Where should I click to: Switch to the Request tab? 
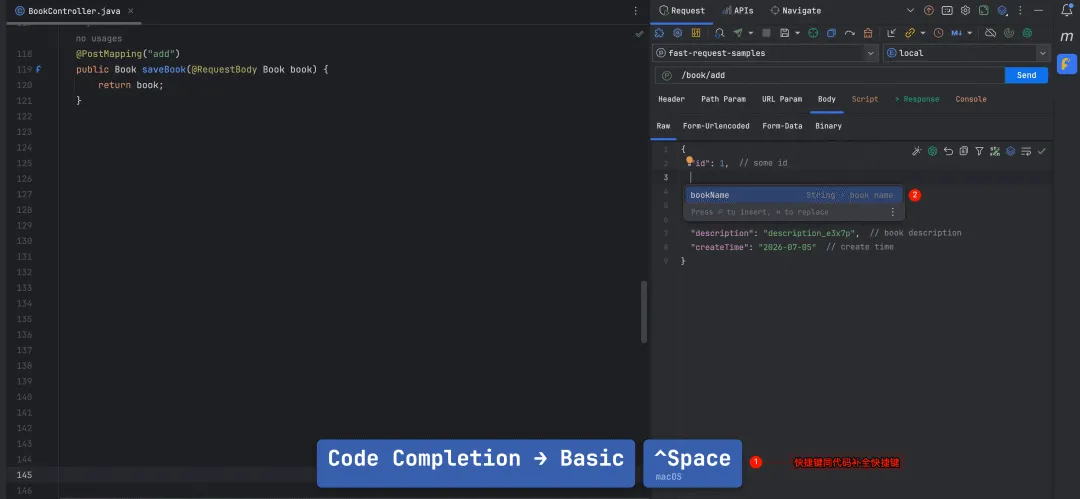click(x=683, y=10)
